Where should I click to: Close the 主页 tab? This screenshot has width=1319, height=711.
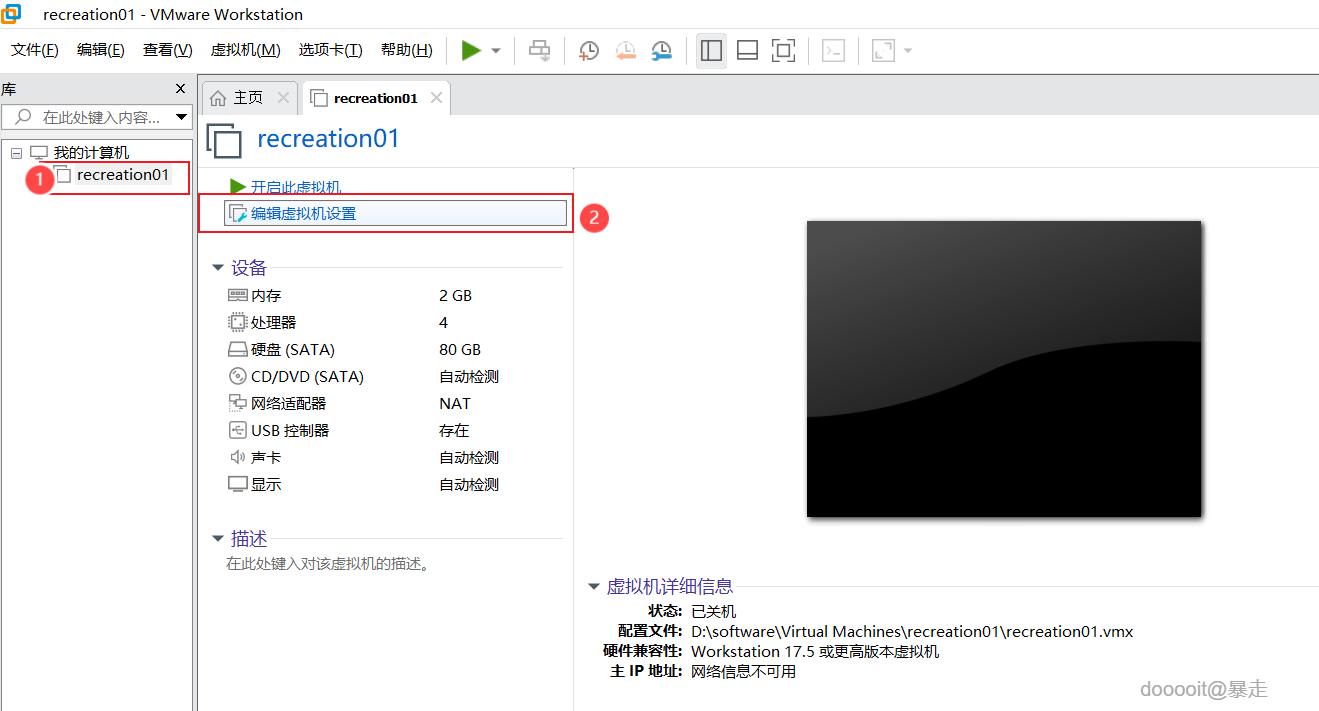[x=283, y=98]
